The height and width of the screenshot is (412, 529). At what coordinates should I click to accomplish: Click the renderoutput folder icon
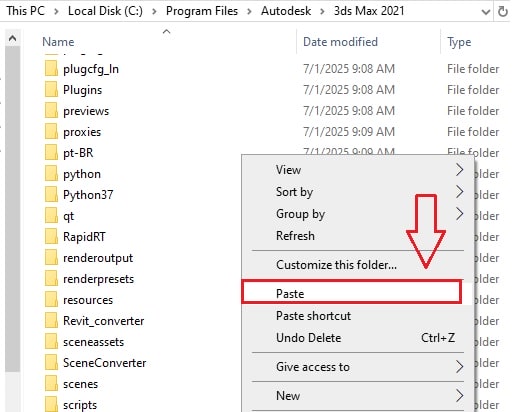click(x=51, y=258)
